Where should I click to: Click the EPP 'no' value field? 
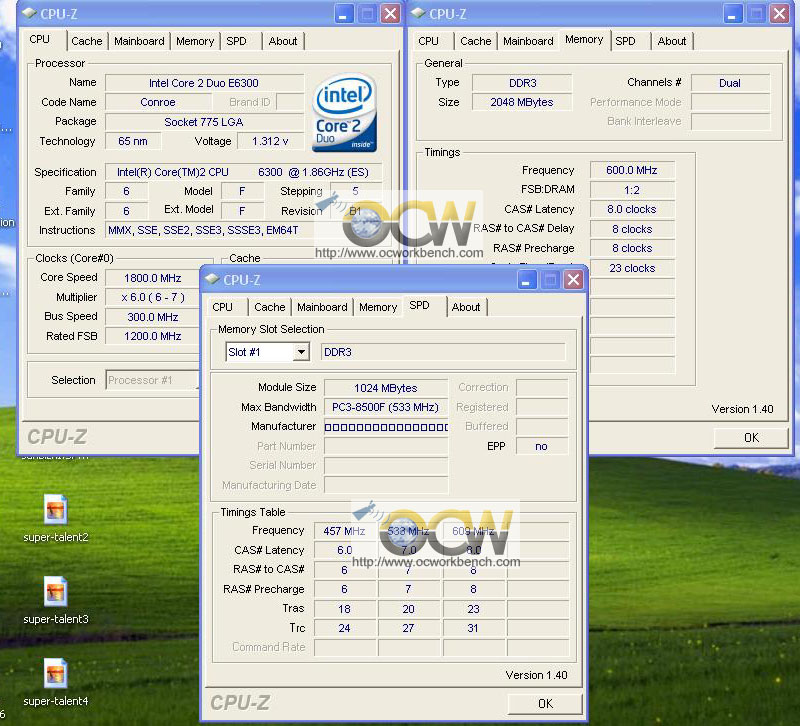pos(541,446)
